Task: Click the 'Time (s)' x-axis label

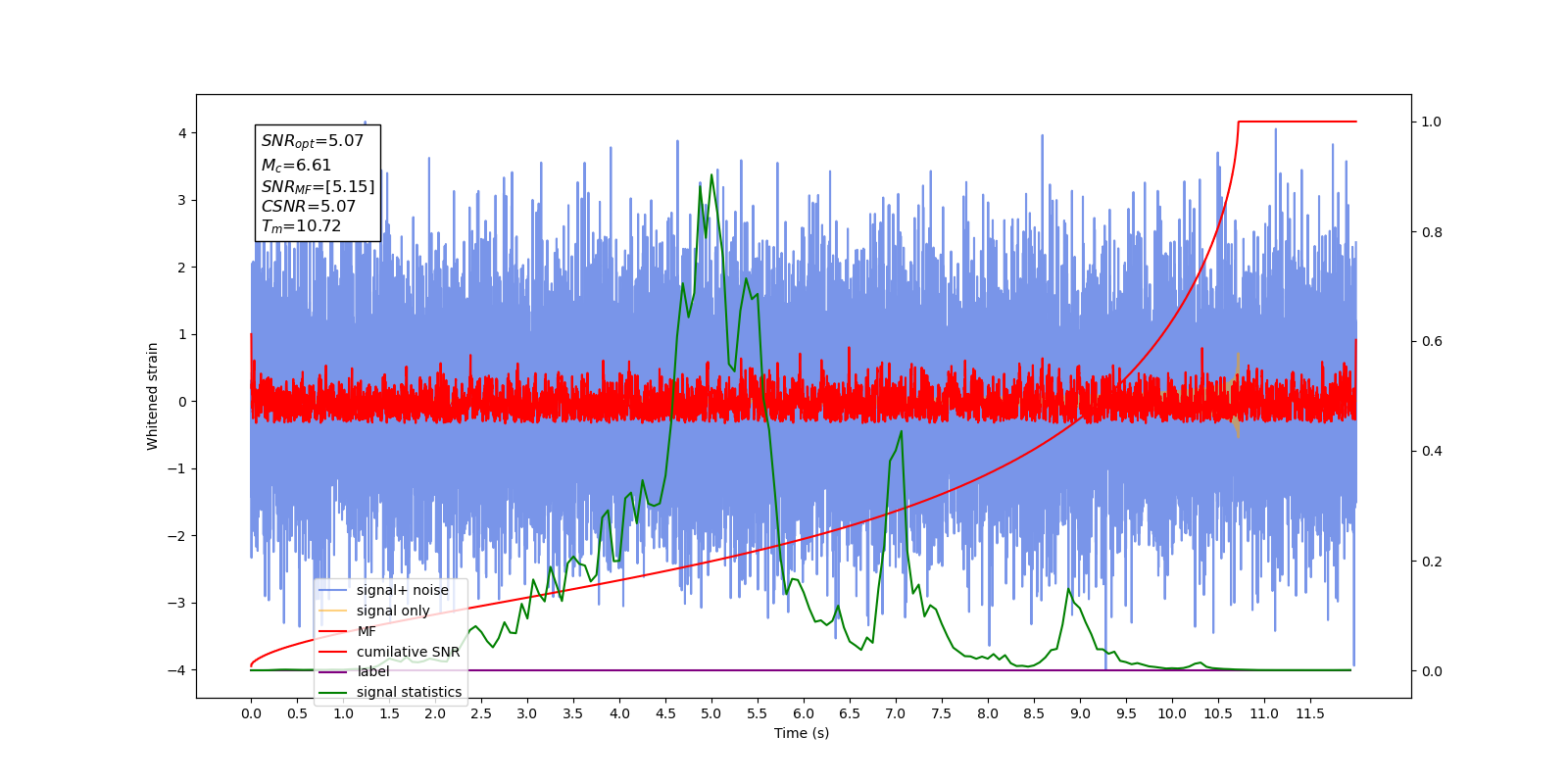Action: point(802,733)
